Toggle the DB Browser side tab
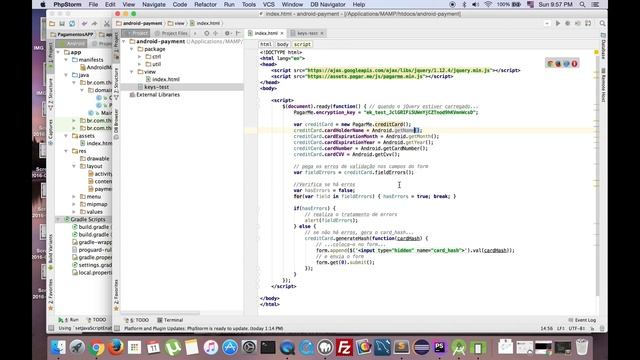 pyautogui.click(x=116, y=123)
